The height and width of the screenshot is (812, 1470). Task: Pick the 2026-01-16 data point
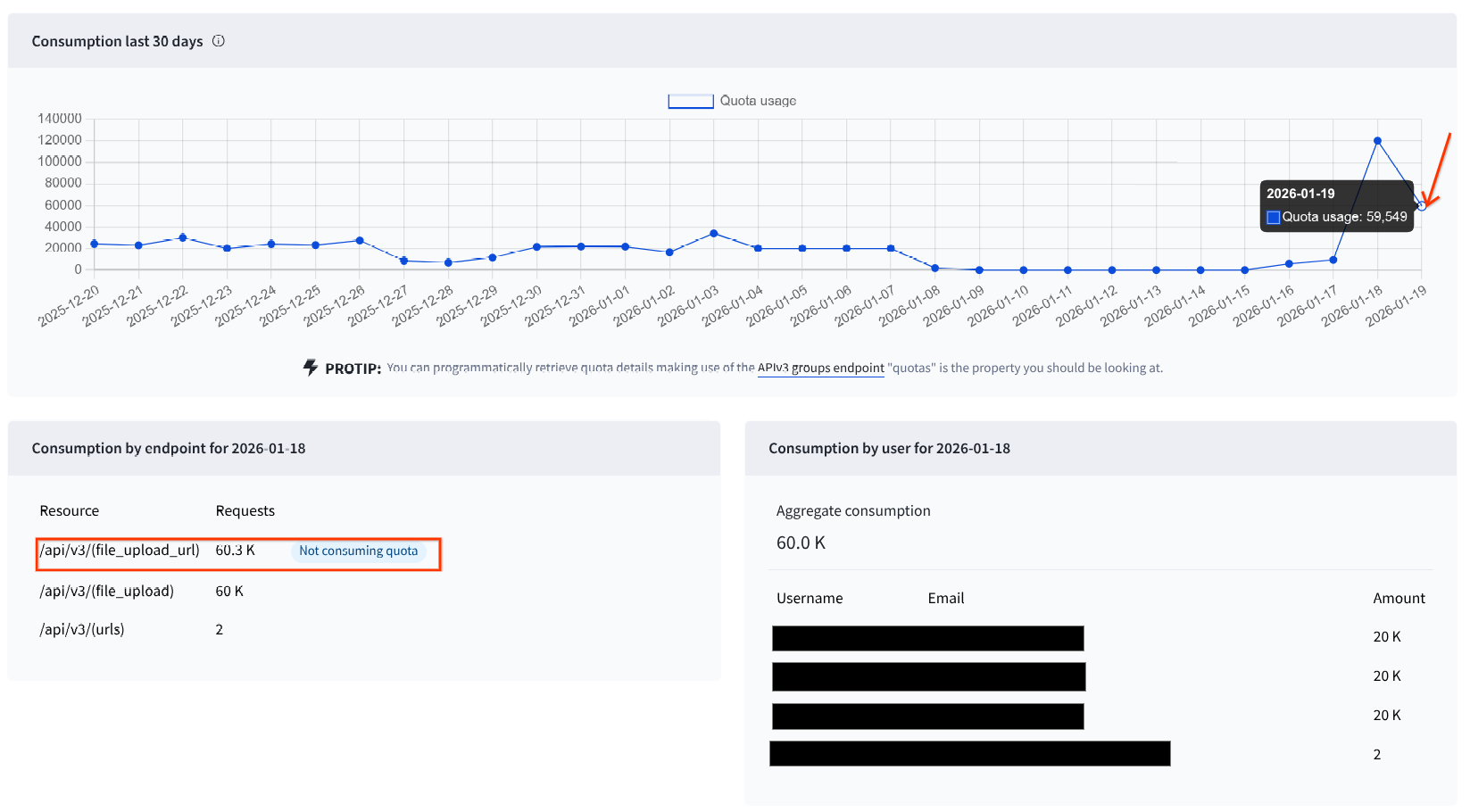[x=1289, y=263]
